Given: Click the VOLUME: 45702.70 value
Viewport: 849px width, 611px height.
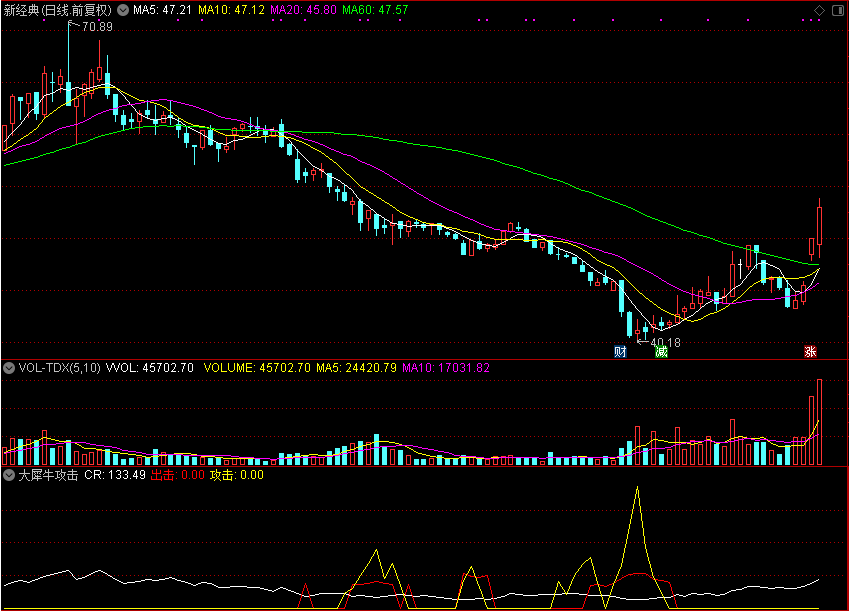Looking at the screenshot, I should pos(257,368).
